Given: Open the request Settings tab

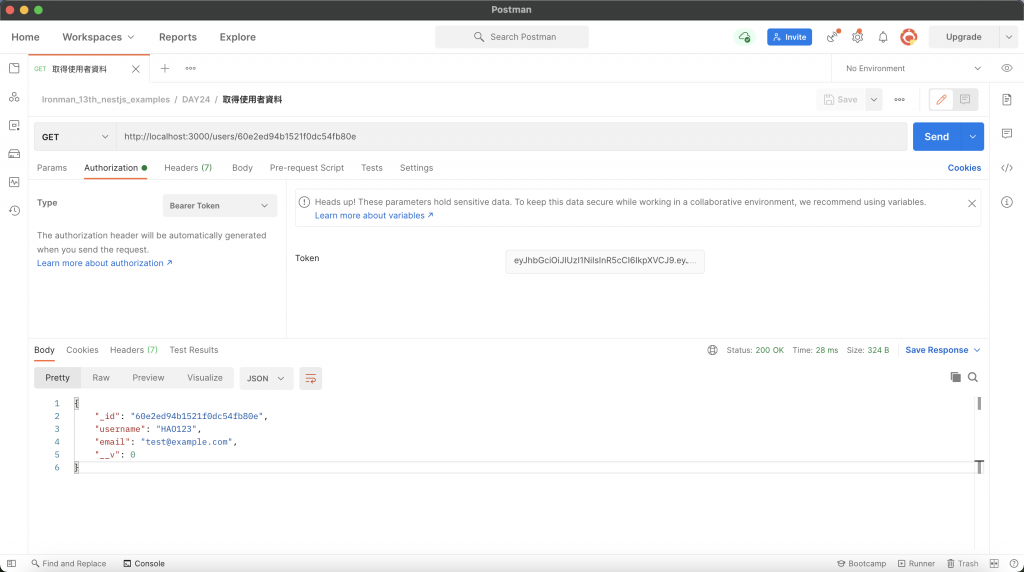Looking at the screenshot, I should point(416,168).
